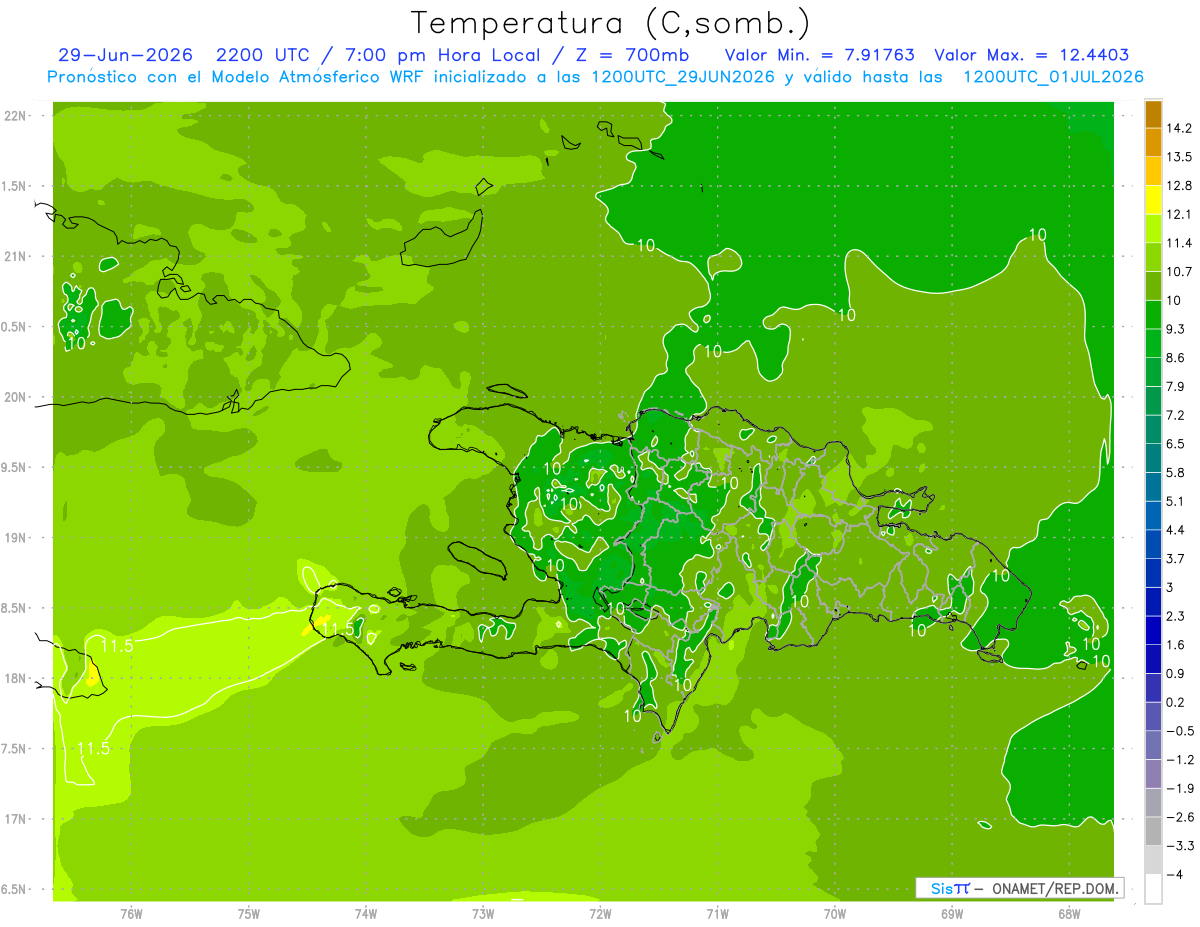Click the '18N' latitude axis label
The width and height of the screenshot is (1200, 927).
(16, 679)
